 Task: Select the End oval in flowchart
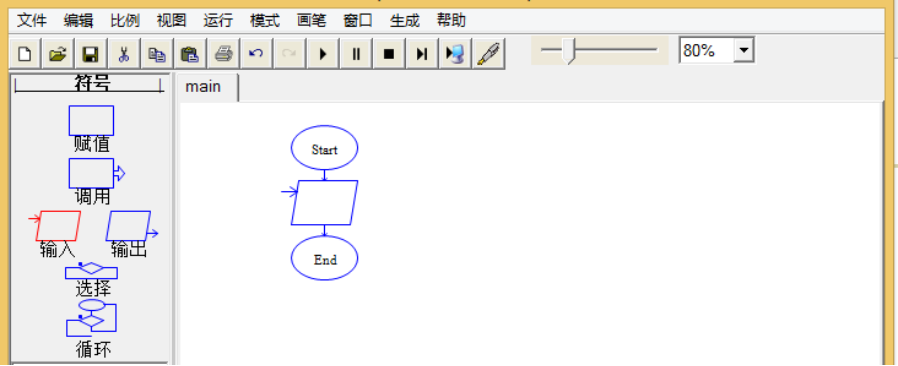pos(325,258)
